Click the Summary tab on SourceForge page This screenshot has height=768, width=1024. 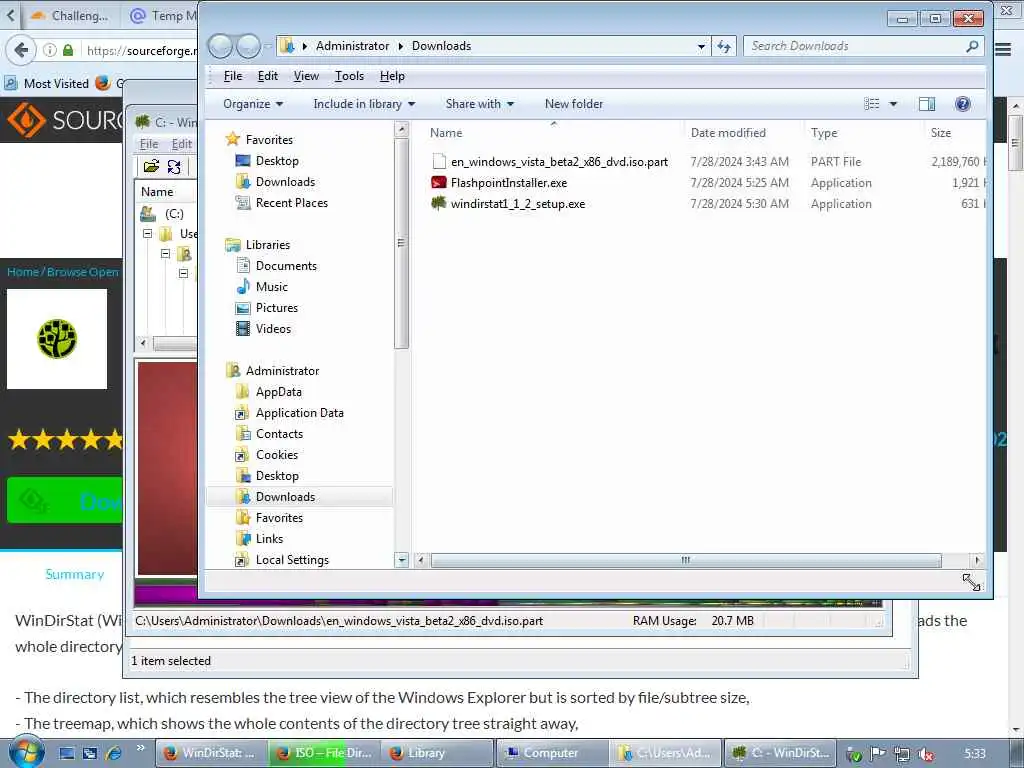pos(74,575)
